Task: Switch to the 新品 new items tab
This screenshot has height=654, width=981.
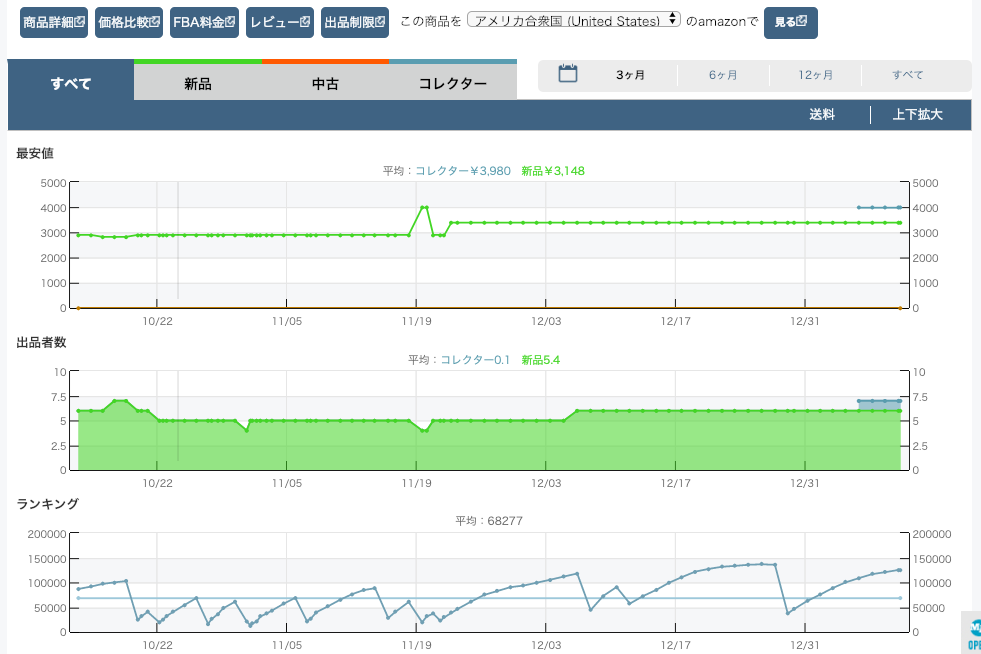Action: 198,84
